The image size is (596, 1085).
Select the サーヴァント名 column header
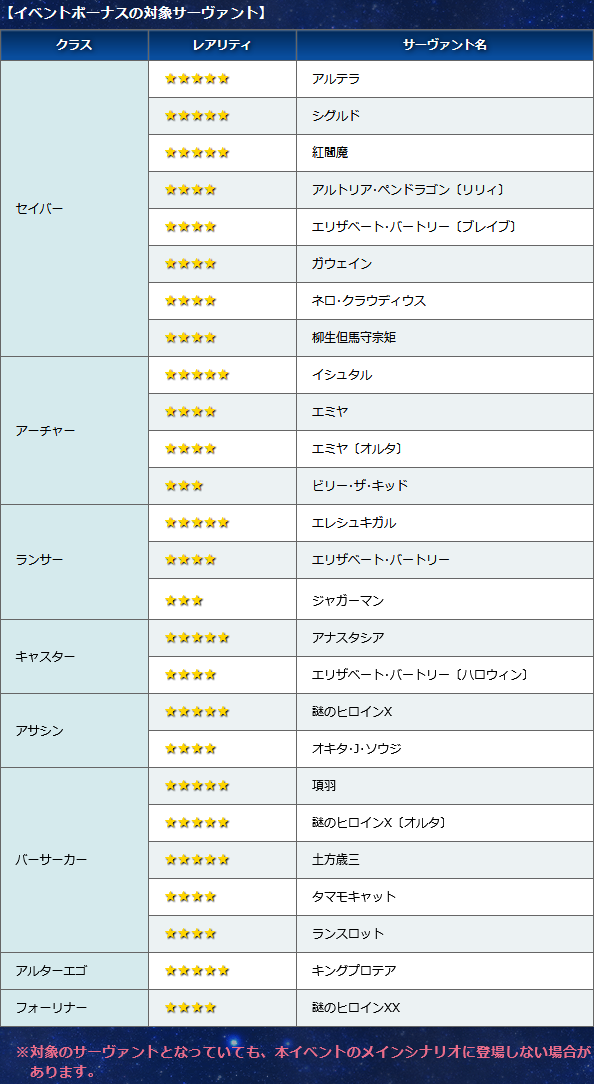(x=445, y=46)
